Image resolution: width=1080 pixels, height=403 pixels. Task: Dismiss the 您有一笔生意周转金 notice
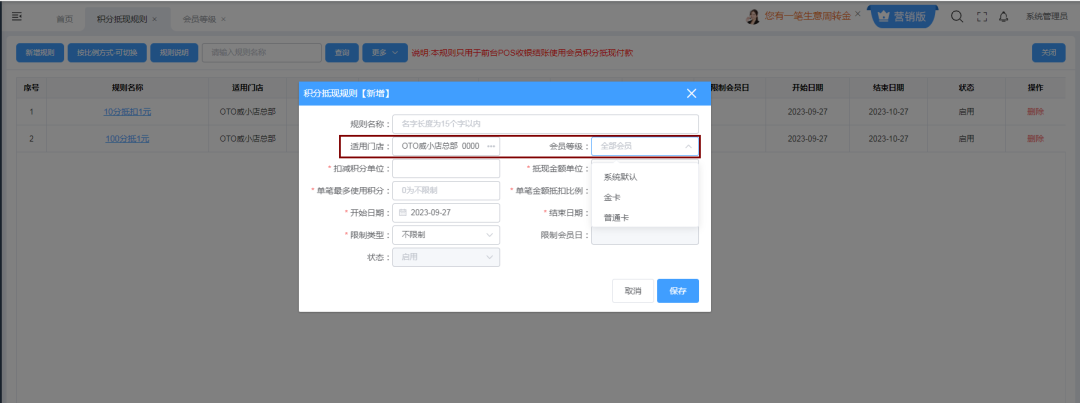pyautogui.click(x=857, y=15)
